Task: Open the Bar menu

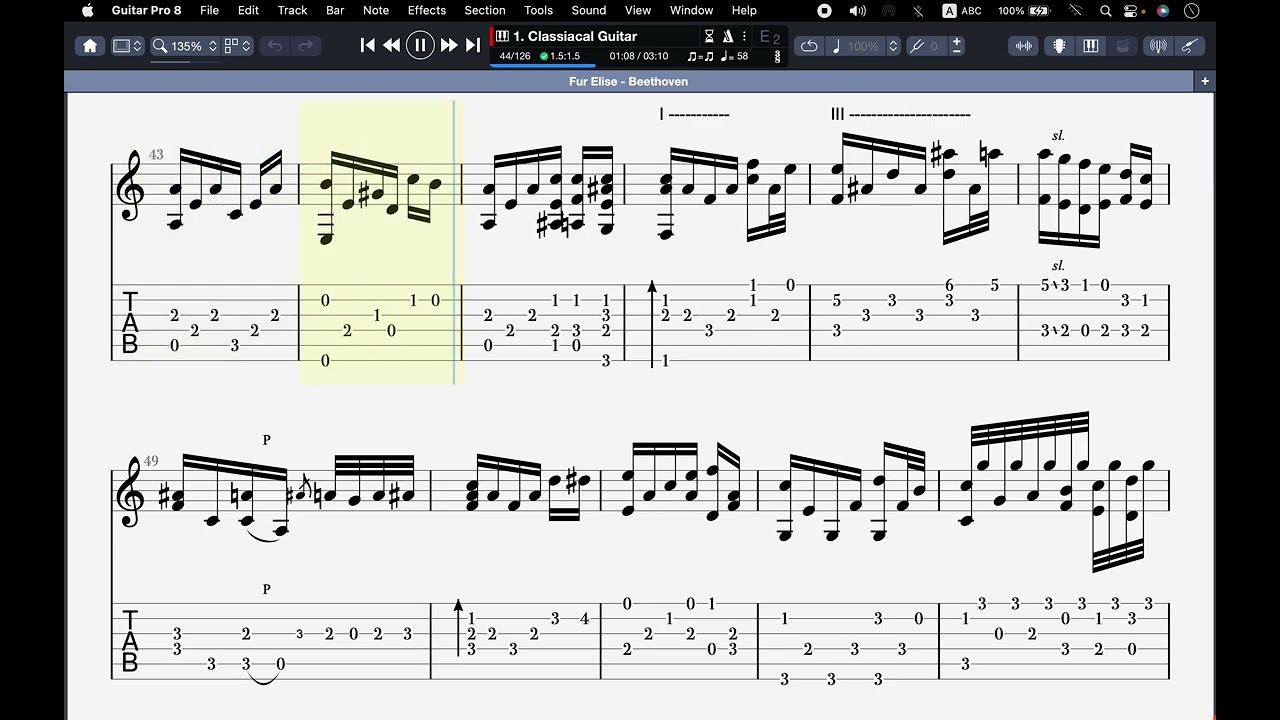Action: tap(335, 10)
